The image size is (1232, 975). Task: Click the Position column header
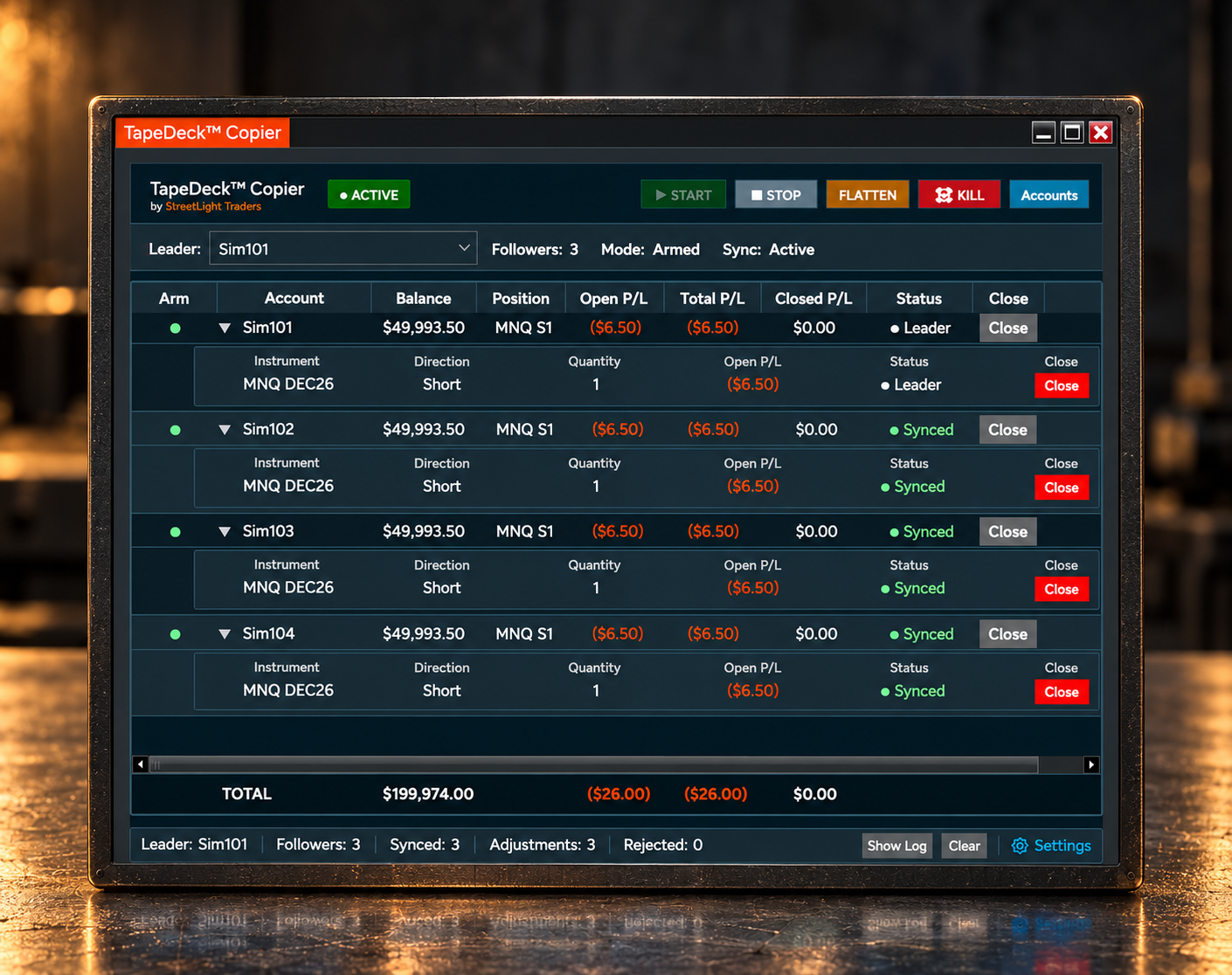click(x=521, y=299)
